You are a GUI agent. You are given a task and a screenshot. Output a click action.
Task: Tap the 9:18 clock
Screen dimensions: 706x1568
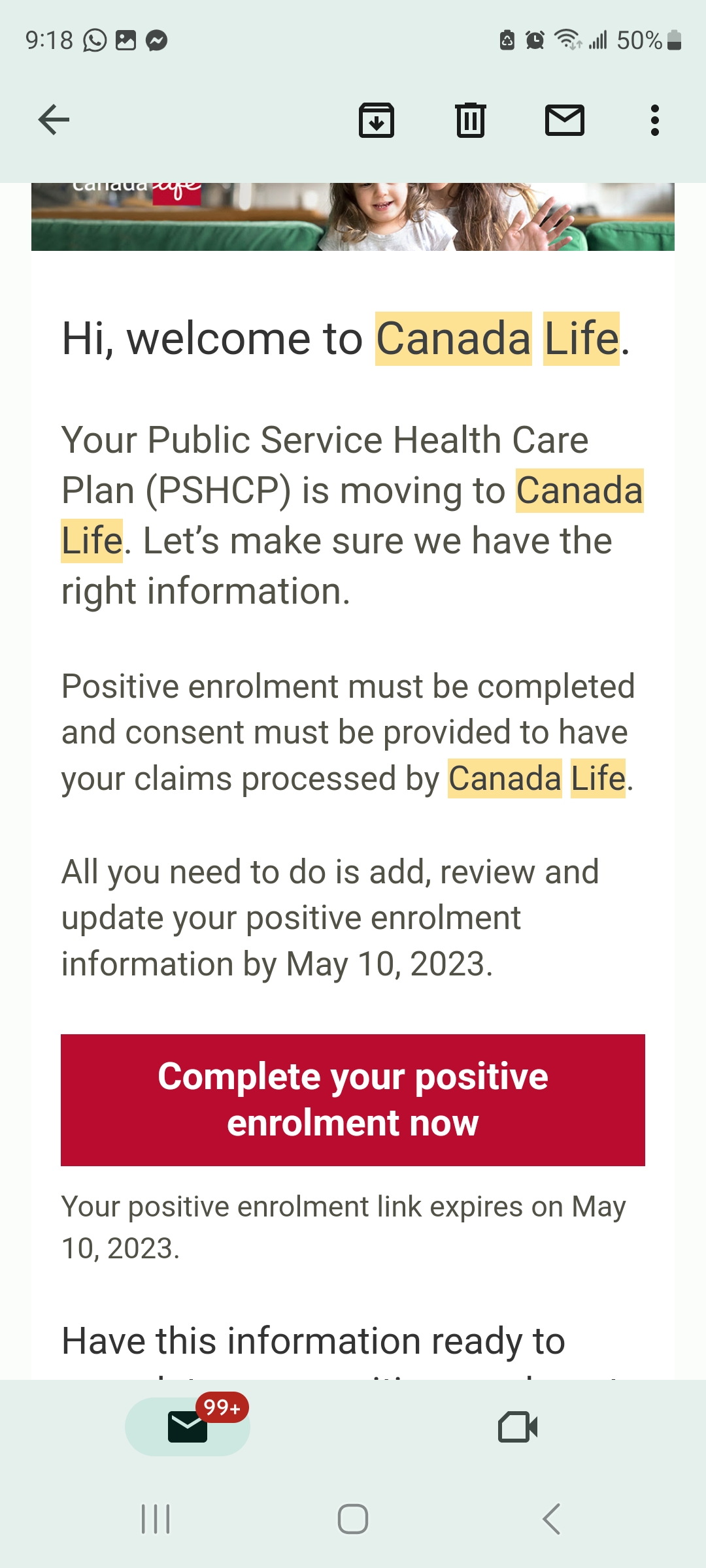[49, 41]
